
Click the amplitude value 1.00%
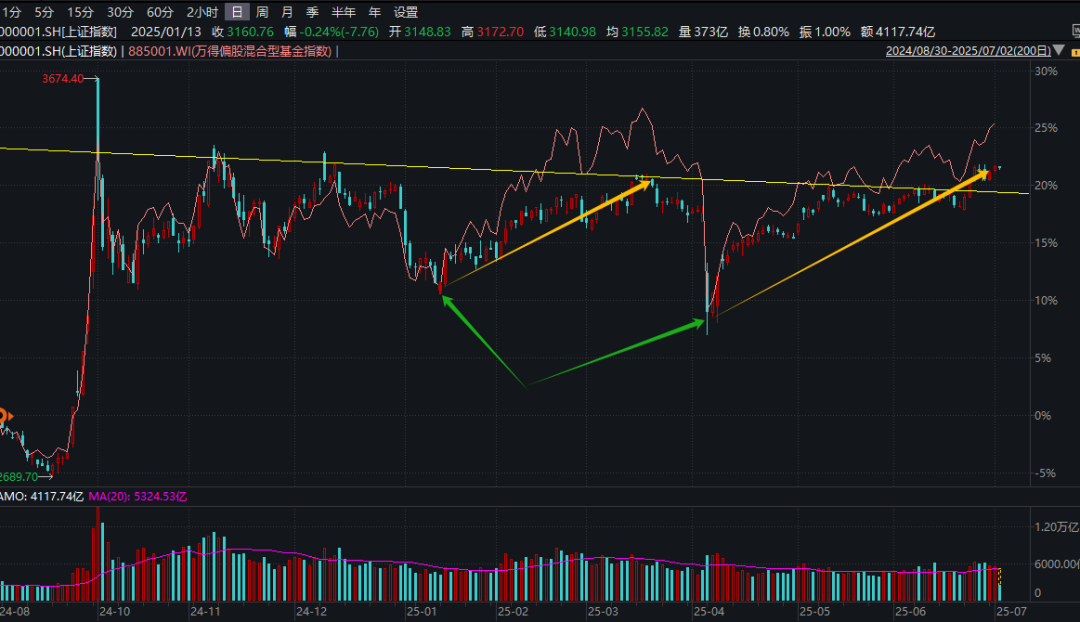(x=832, y=32)
